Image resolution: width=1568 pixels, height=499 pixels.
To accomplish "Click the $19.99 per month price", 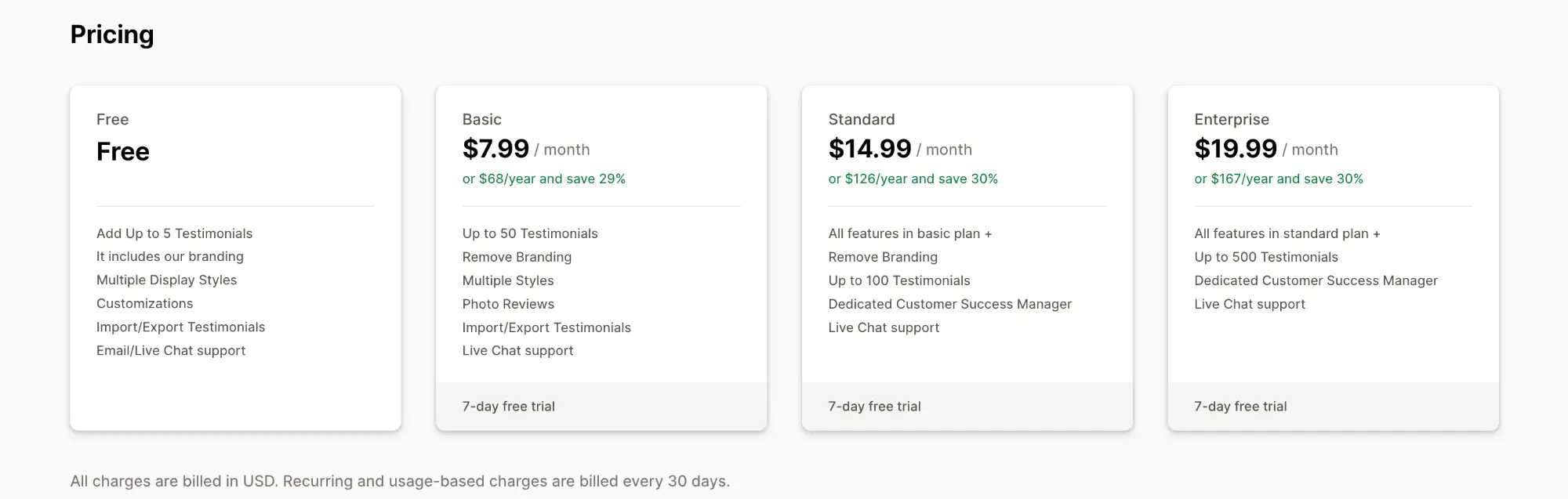I will pyautogui.click(x=1265, y=149).
